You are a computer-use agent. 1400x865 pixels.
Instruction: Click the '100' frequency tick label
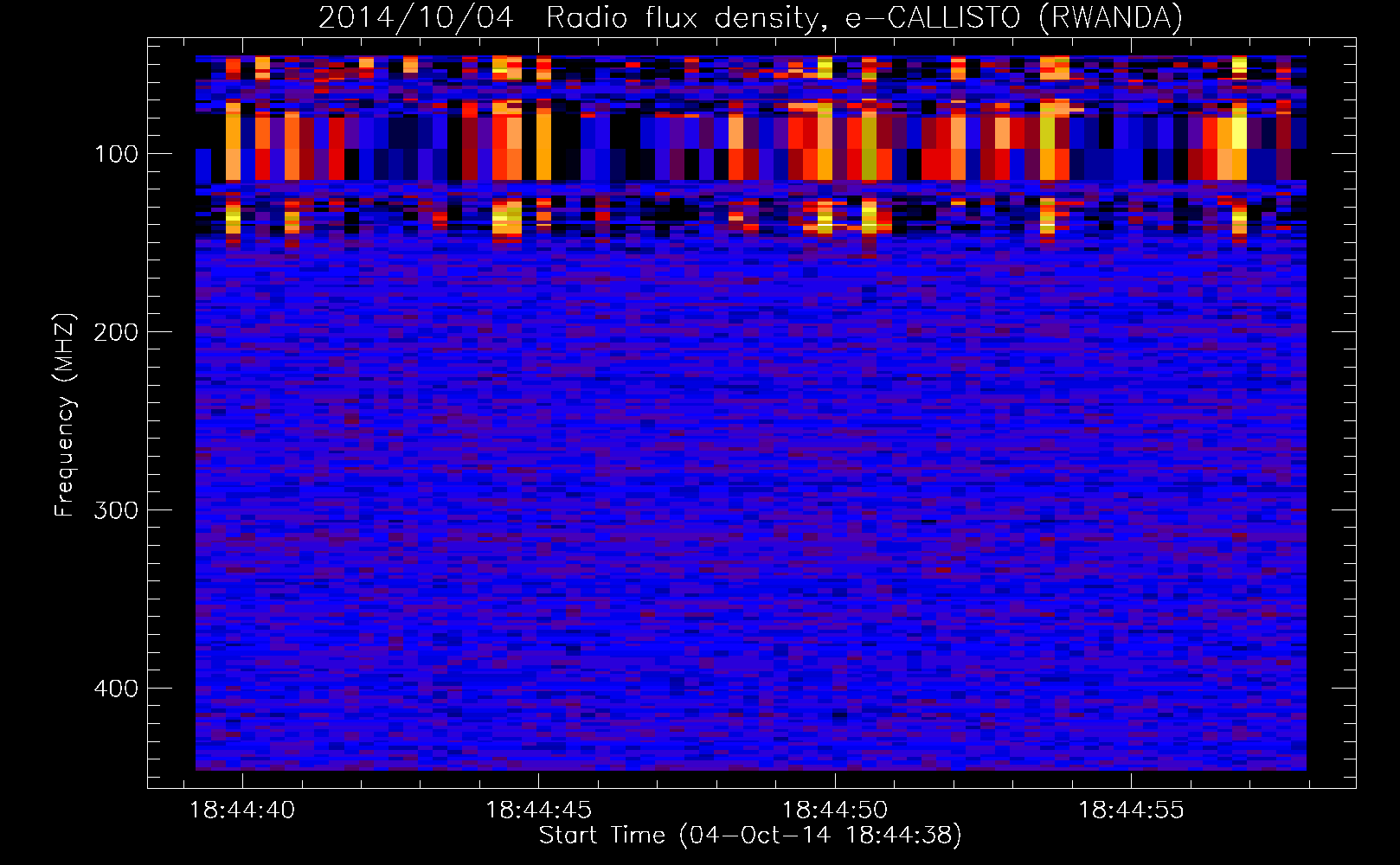(116, 154)
